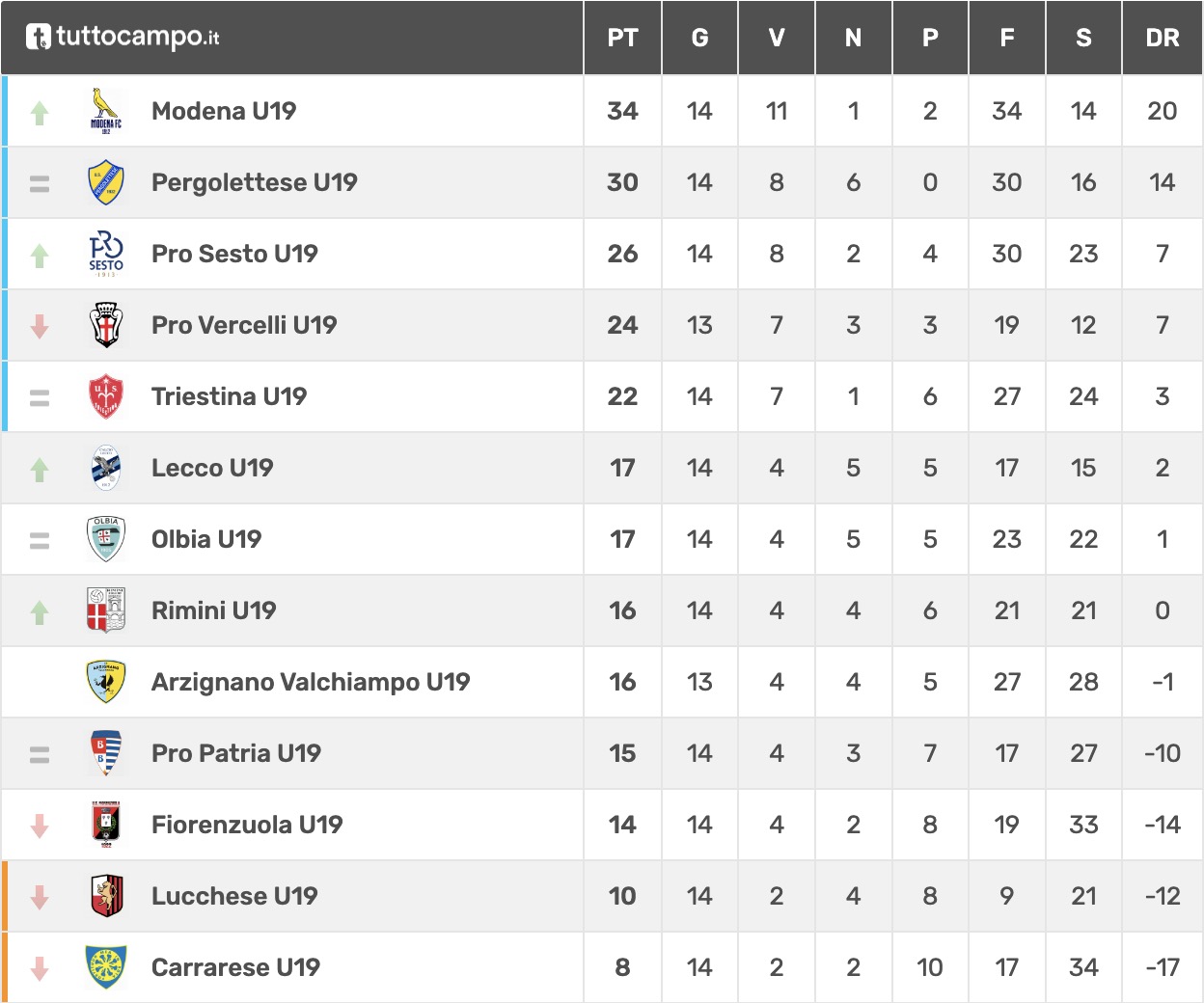Click the Pro Sesto logo
Screen dimensions: 1204x1003
[x=106, y=254]
